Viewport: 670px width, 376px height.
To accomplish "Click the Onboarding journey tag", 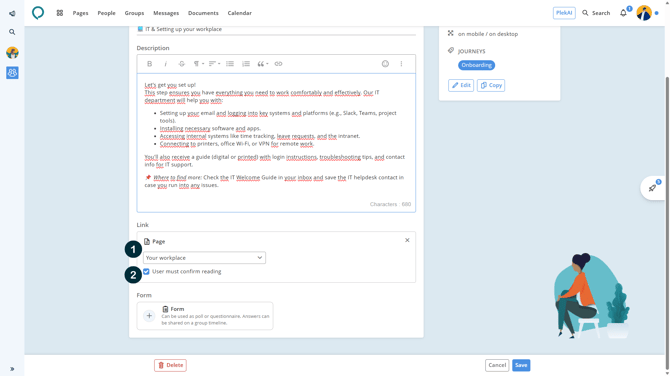I will [x=476, y=65].
